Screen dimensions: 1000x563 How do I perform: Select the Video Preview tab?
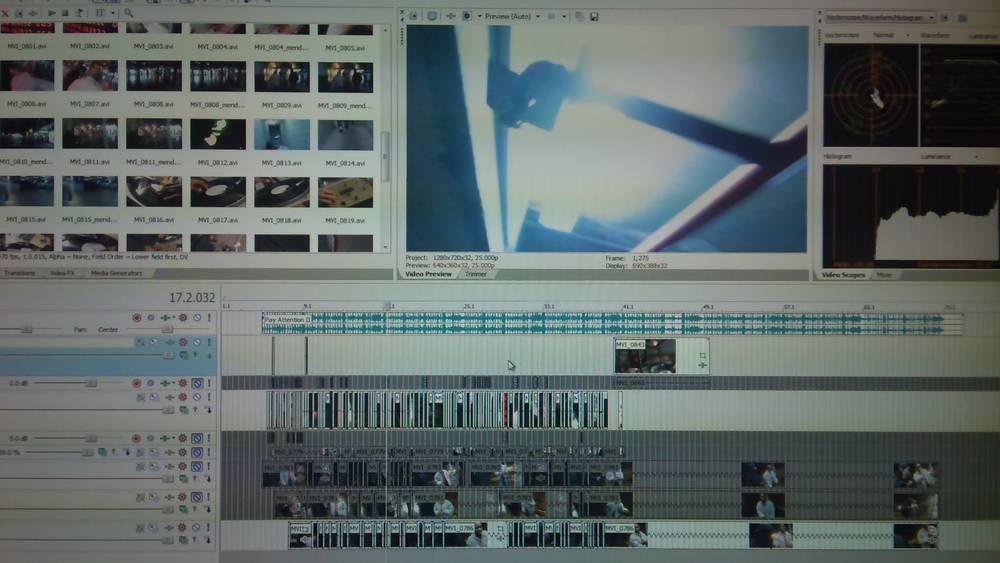[x=428, y=274]
